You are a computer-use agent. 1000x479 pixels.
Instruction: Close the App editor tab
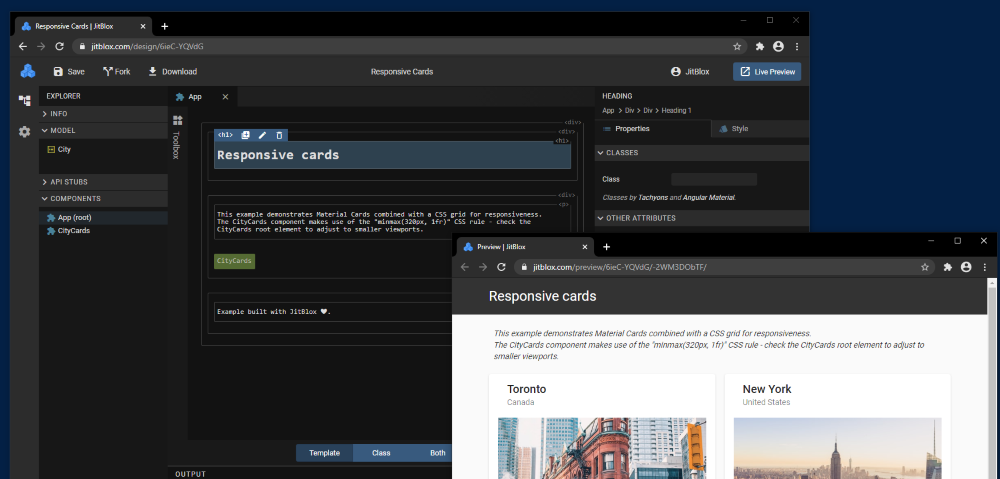click(x=225, y=97)
